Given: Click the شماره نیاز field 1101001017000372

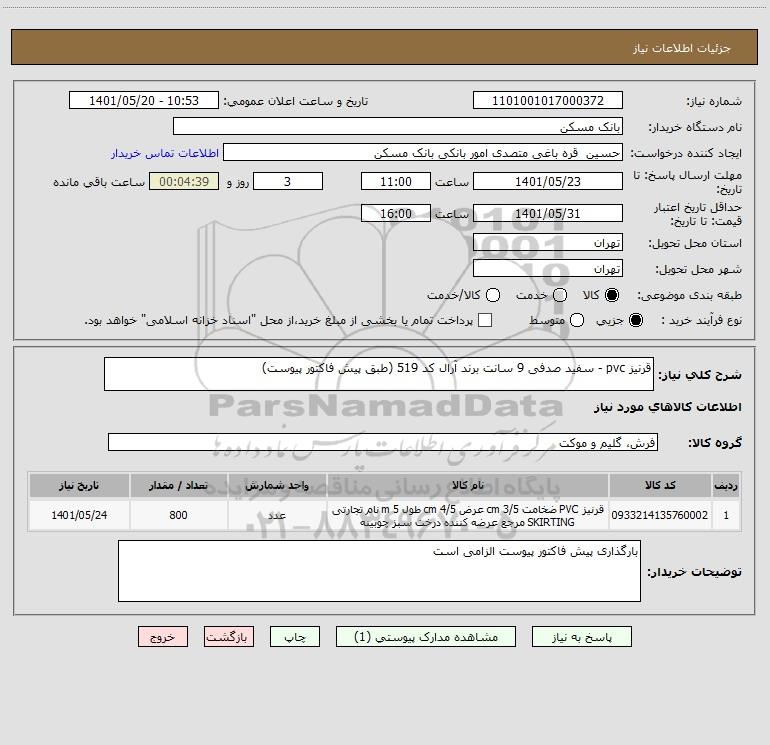Looking at the screenshot, I should (548, 101).
